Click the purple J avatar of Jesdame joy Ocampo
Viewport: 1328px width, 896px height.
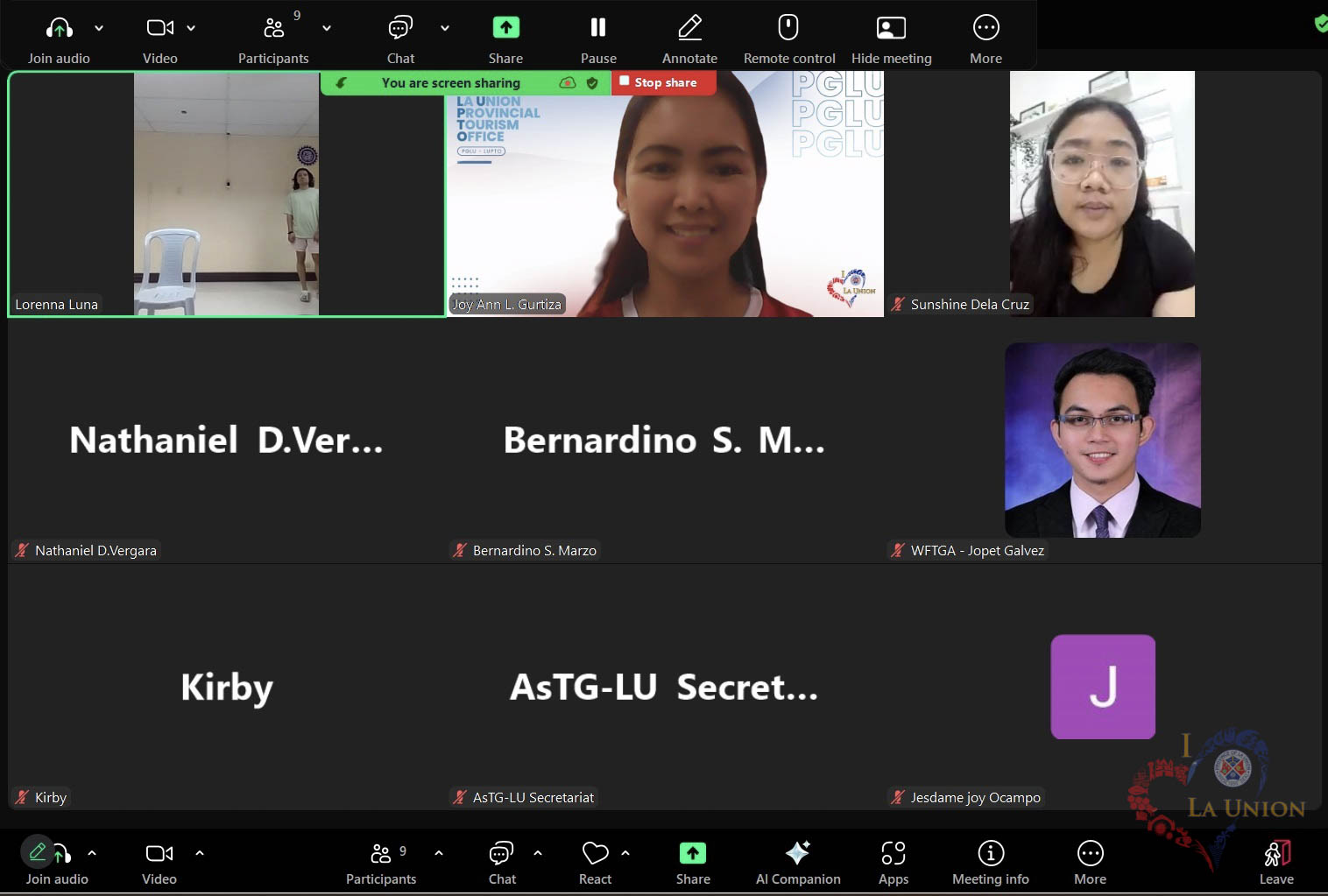pos(1103,687)
